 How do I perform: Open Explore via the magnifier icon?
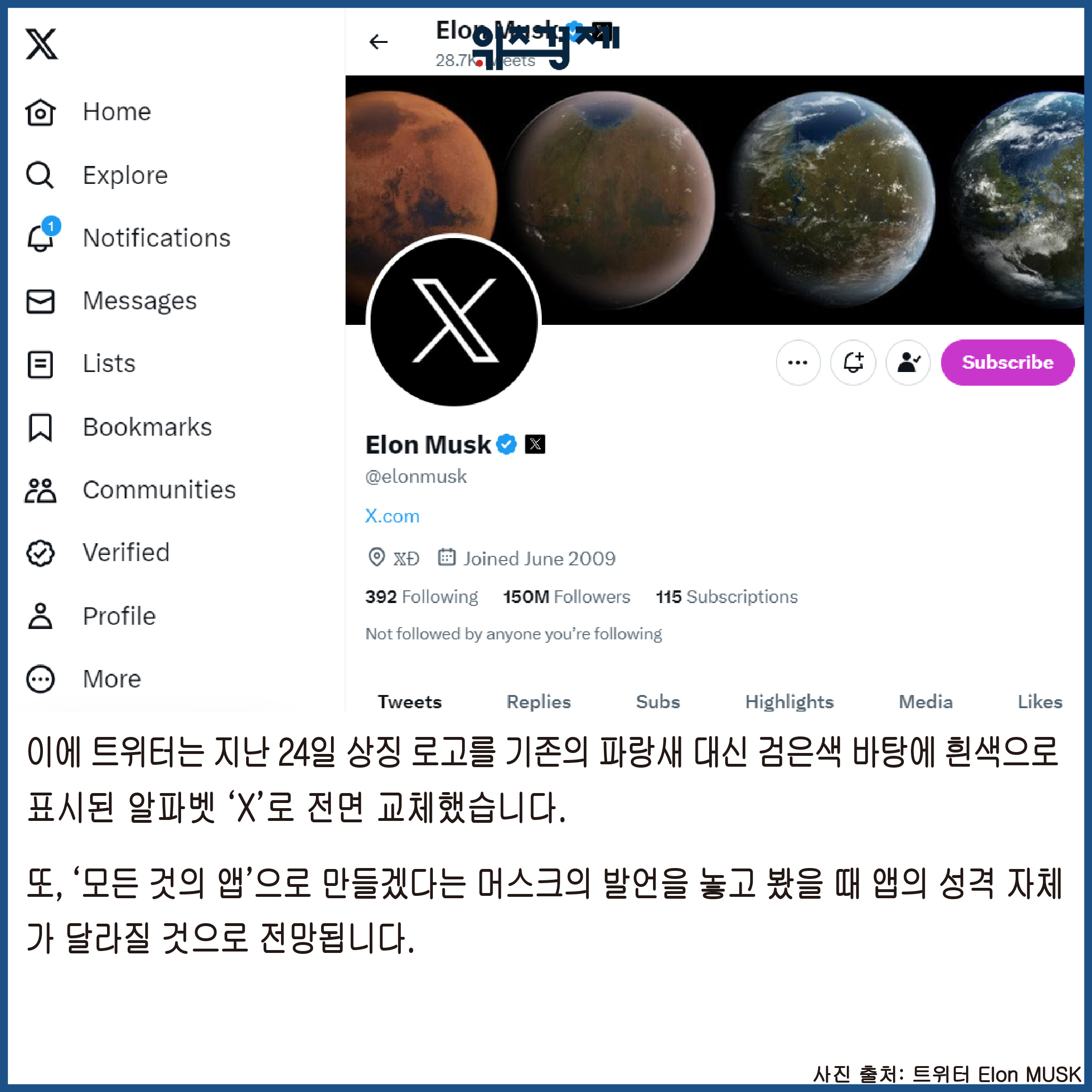40,175
